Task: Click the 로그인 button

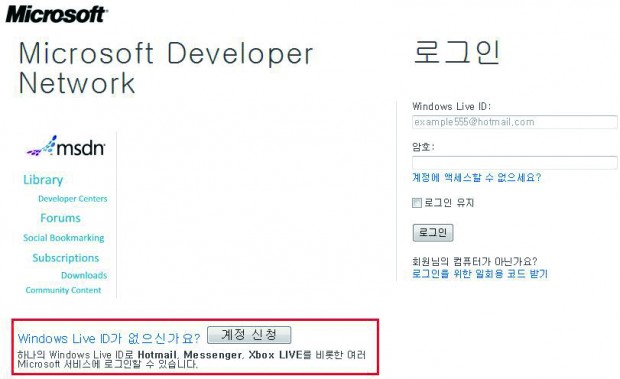Action: pyautogui.click(x=433, y=232)
